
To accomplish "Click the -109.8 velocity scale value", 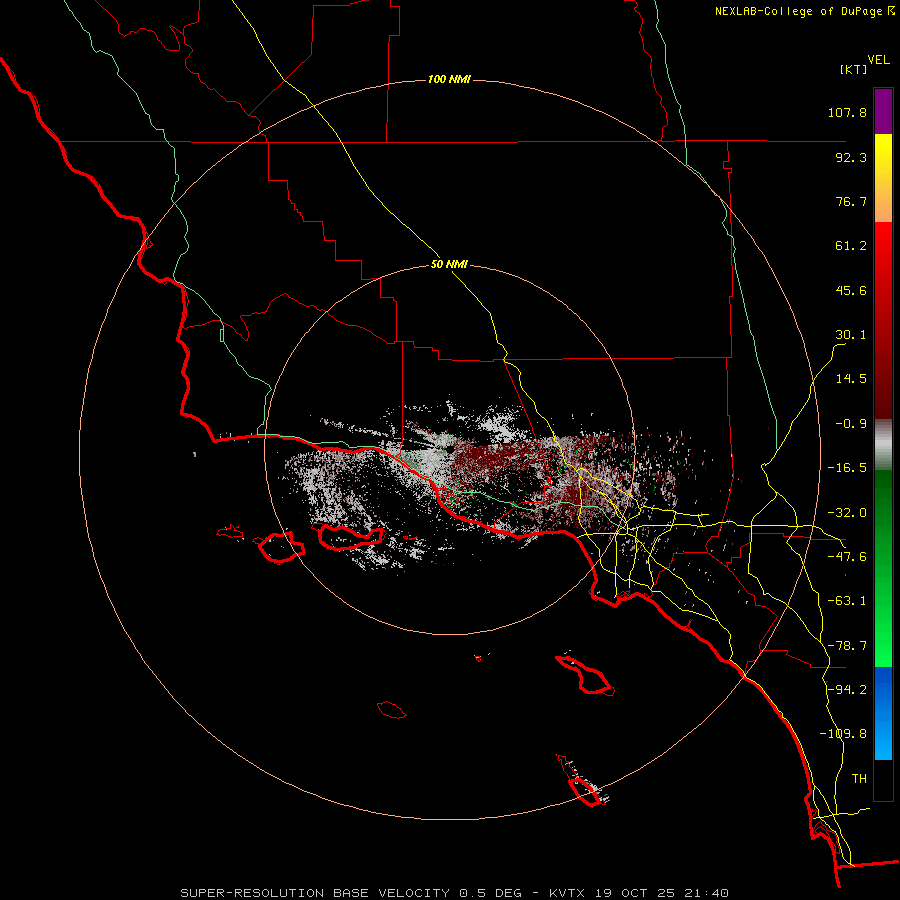I will pos(843,734).
